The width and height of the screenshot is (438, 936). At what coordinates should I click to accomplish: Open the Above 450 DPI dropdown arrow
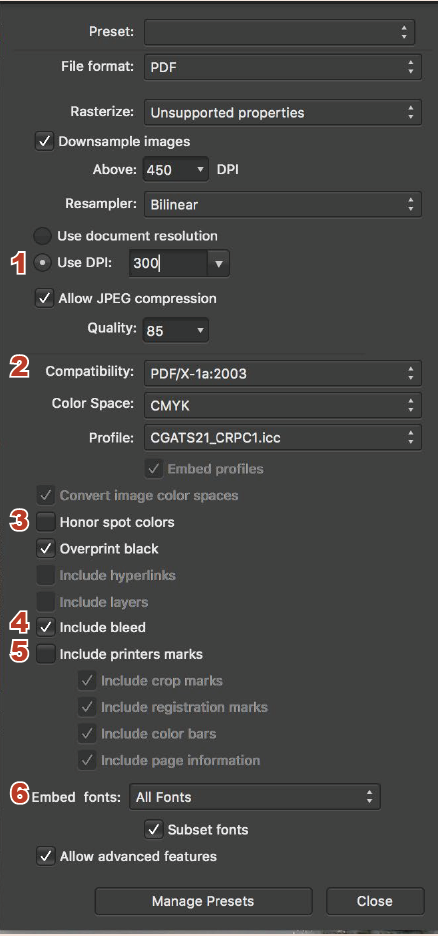(200, 170)
